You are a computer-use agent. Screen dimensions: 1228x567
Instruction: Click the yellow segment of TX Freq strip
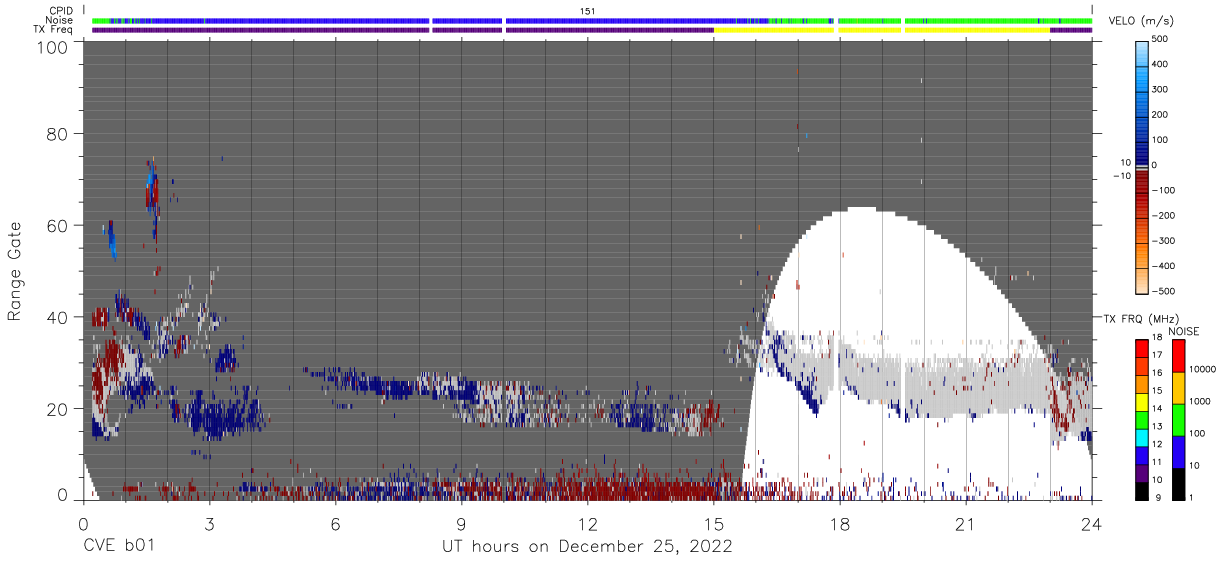click(x=880, y=30)
